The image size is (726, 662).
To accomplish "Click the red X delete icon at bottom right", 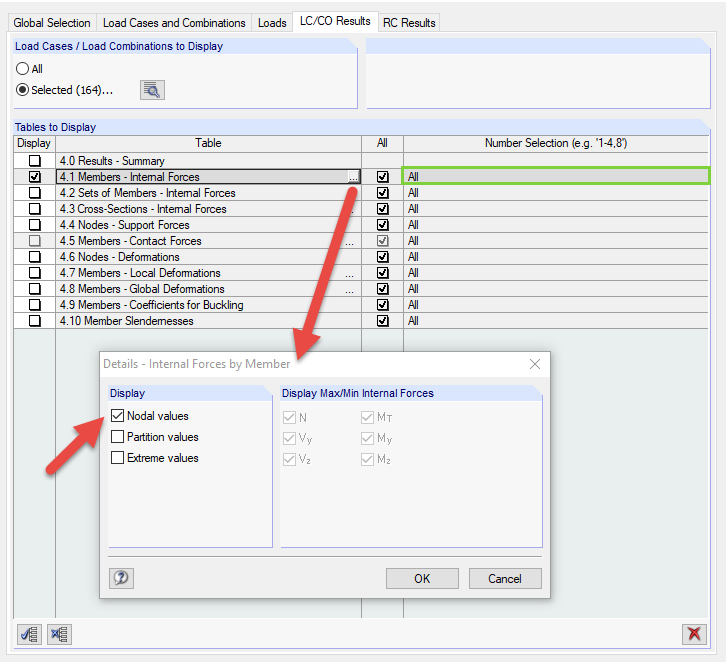I will pyautogui.click(x=694, y=634).
